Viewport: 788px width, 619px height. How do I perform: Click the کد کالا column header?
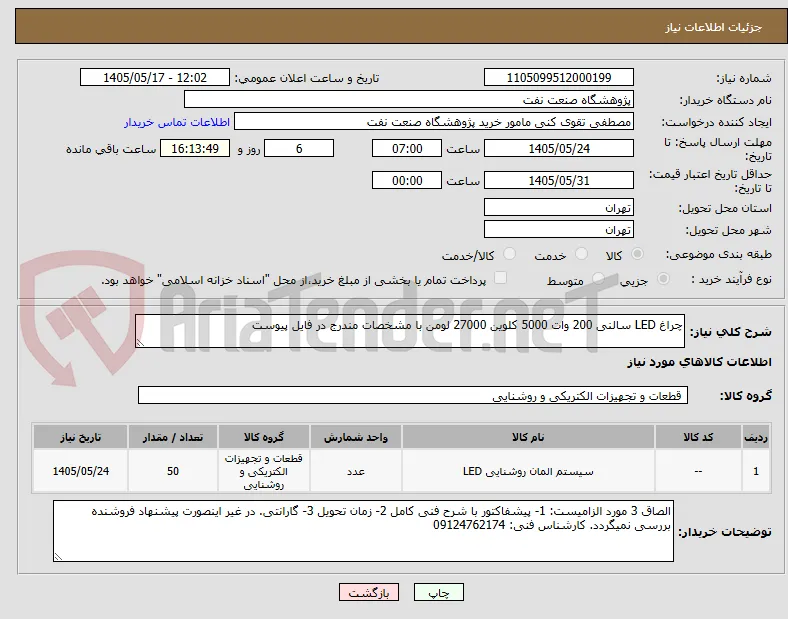(698, 437)
